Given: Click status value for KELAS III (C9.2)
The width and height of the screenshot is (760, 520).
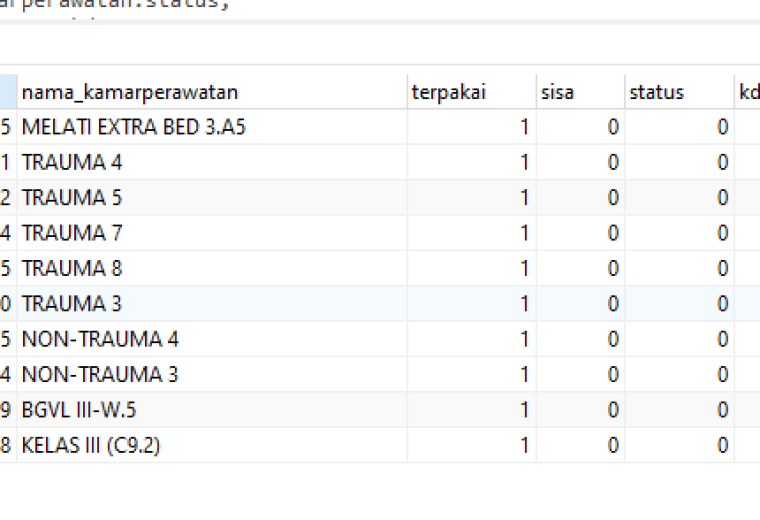Looking at the screenshot, I should pyautogui.click(x=679, y=445).
